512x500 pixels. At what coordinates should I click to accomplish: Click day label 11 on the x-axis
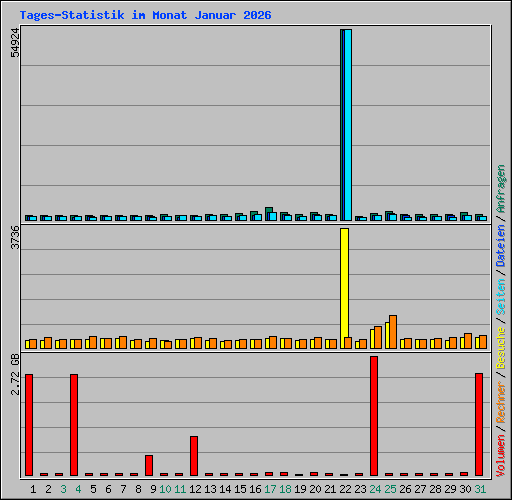[x=180, y=489]
